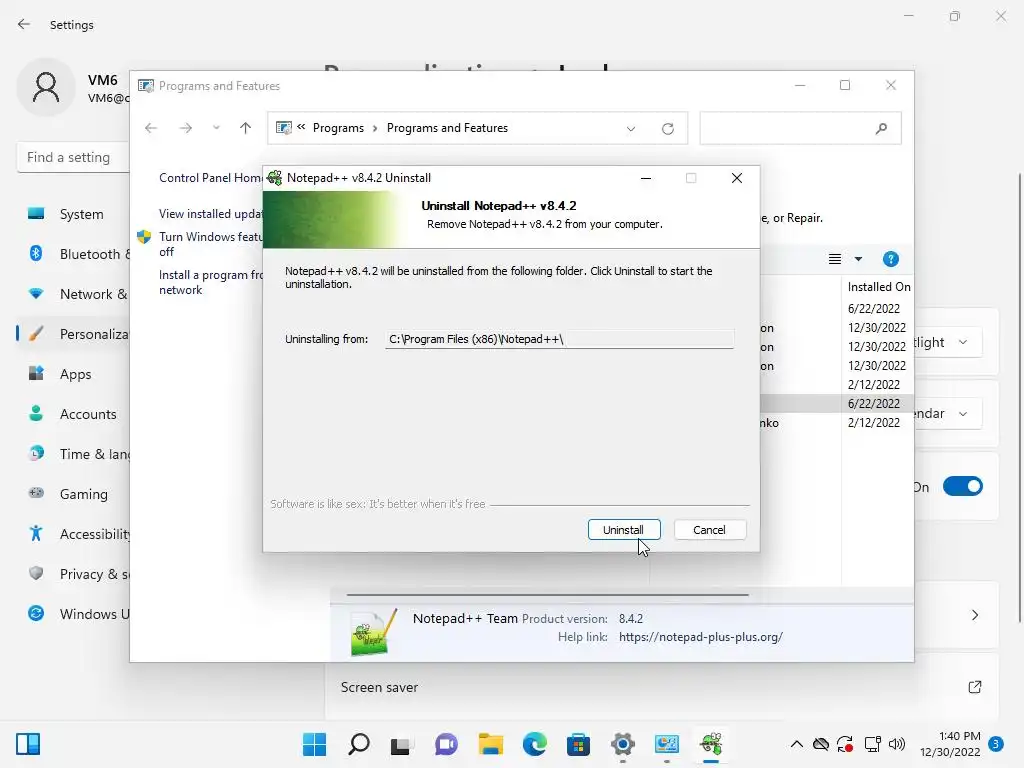1024x768 pixels.
Task: Cancel the Notepad++ uninstall dialog
Action: click(709, 530)
